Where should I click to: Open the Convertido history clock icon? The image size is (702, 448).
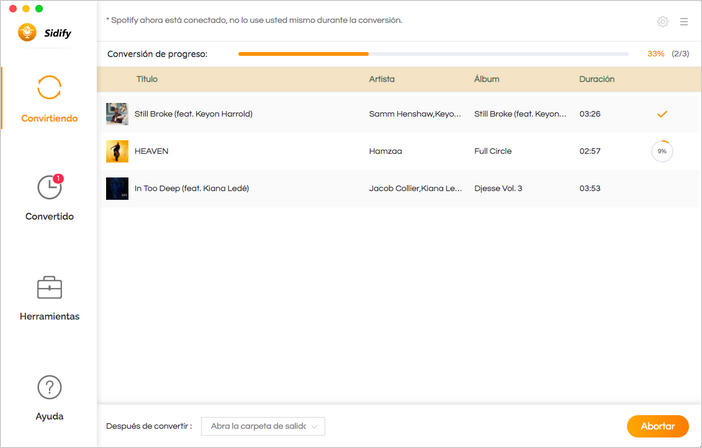(x=49, y=187)
